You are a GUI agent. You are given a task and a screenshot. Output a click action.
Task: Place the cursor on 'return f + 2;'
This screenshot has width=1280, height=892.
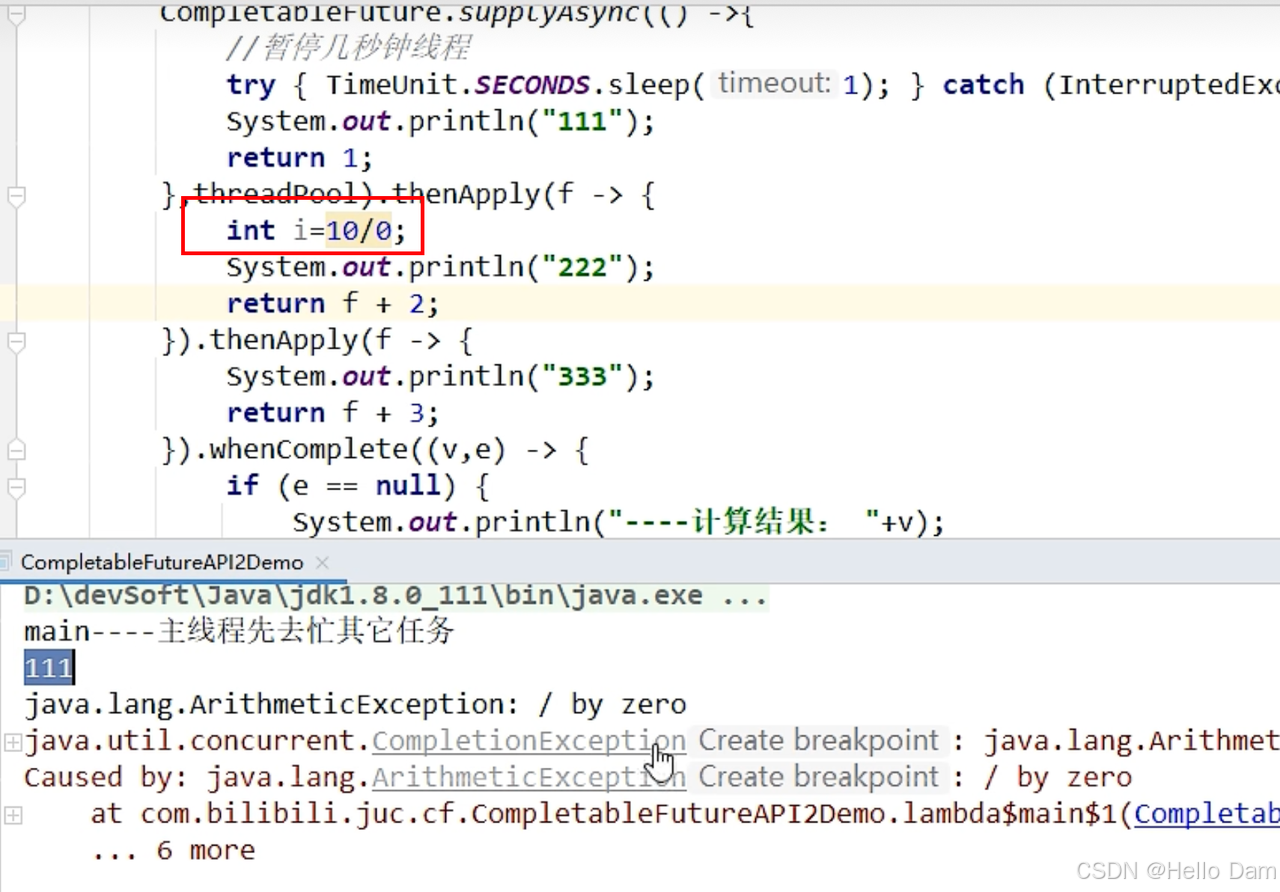click(333, 304)
